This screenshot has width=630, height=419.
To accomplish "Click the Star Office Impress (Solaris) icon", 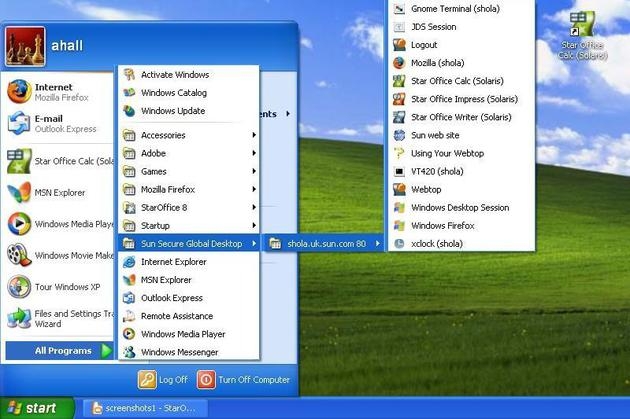I will [399, 99].
